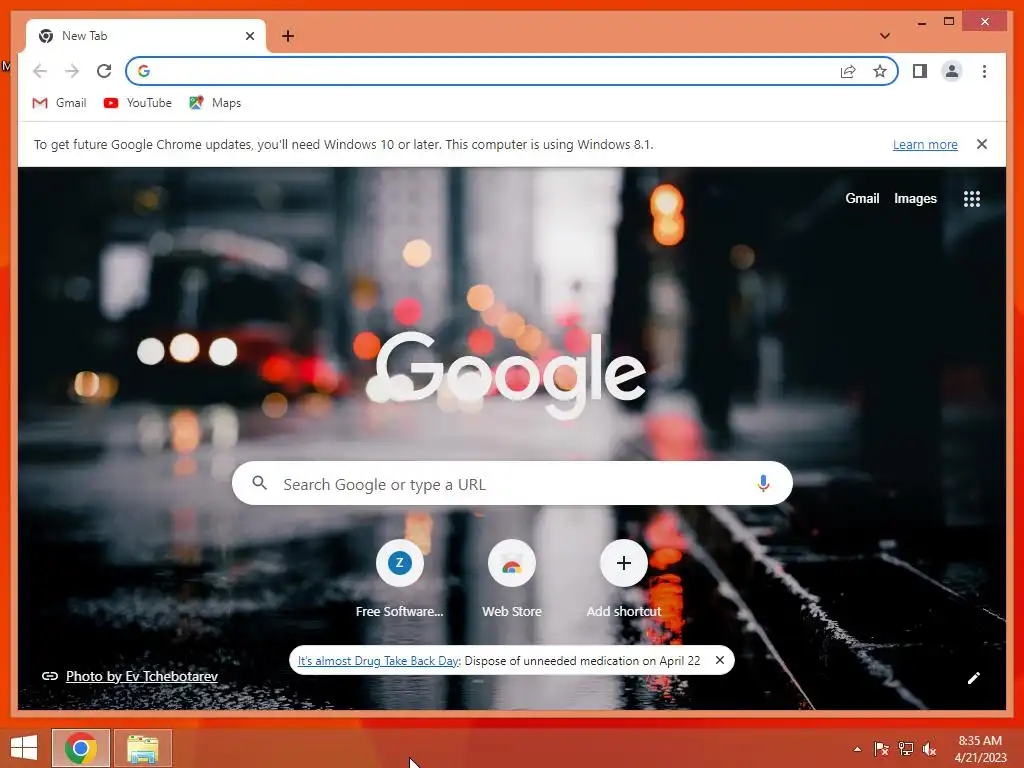This screenshot has width=1024, height=768.
Task: Open the Drug Take Back Day link
Action: [x=378, y=661]
